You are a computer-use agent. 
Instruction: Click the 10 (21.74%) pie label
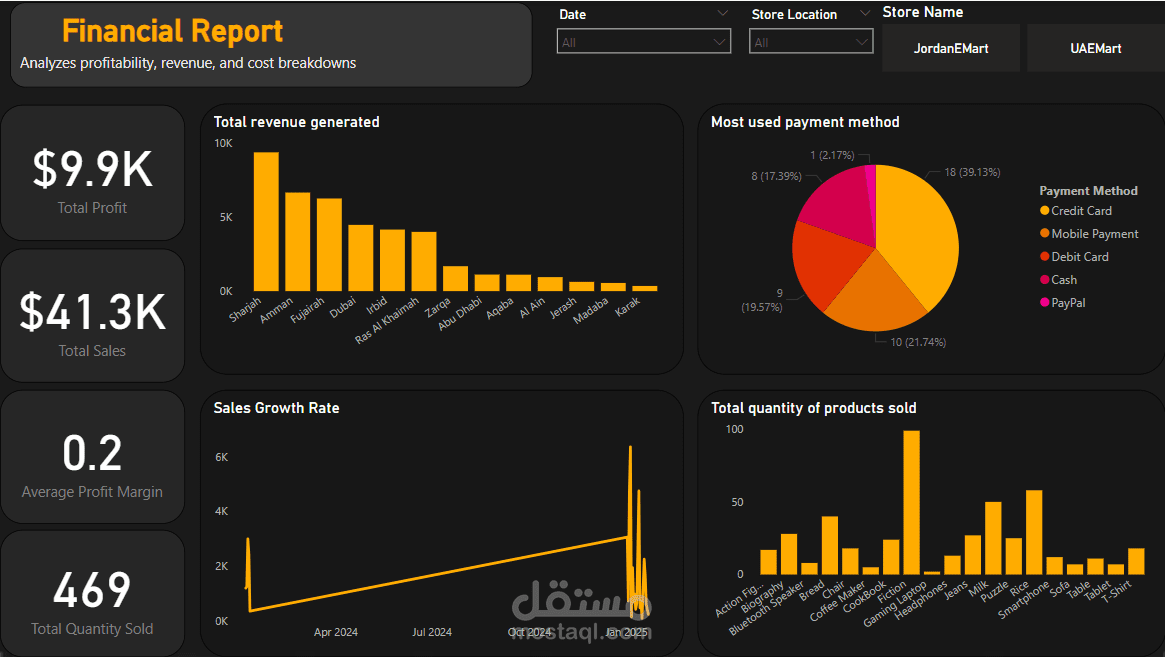(x=918, y=342)
